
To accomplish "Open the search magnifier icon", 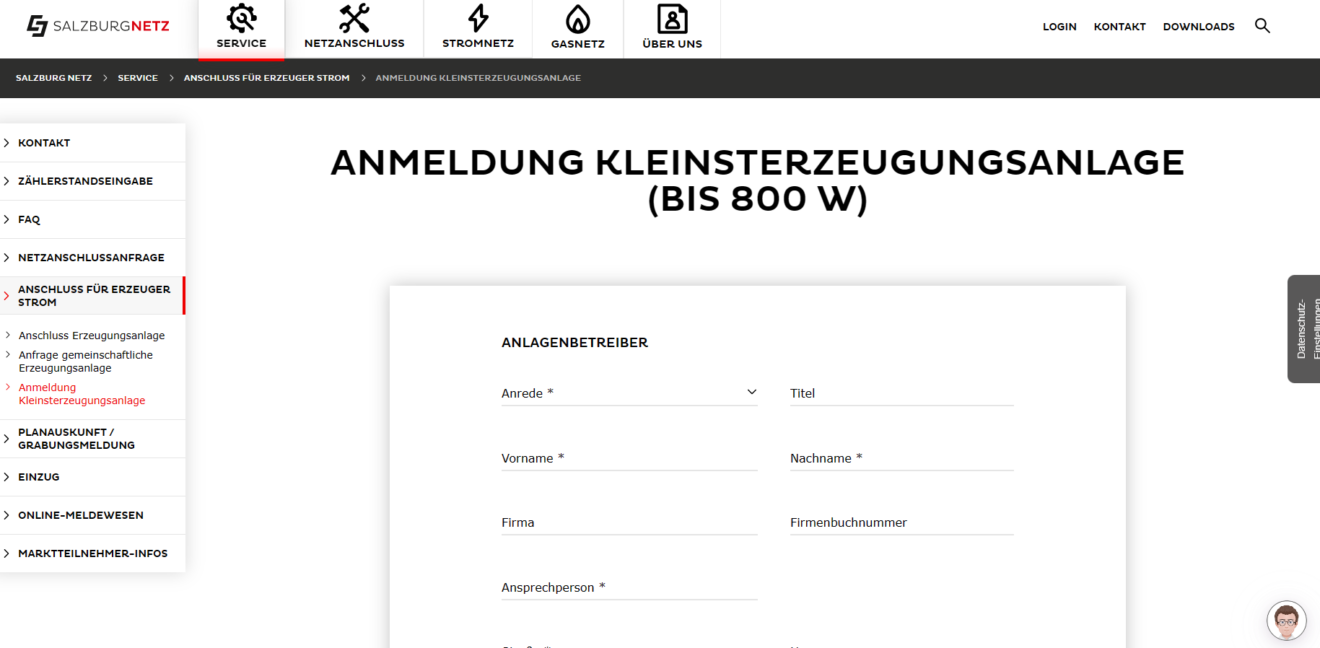I will tap(1262, 26).
